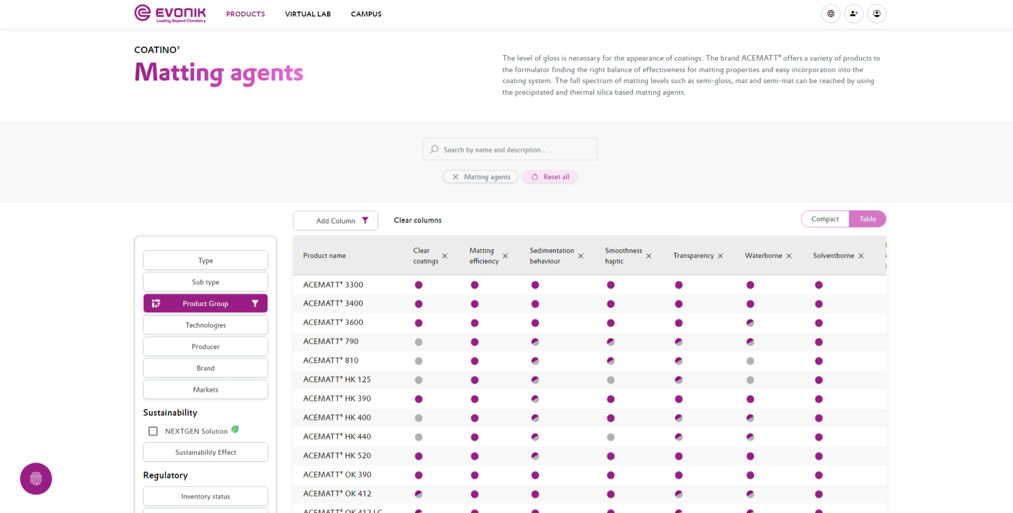The image size is (1013, 513).
Task: Click the filter funnel icon on Add Column
Action: (x=365, y=220)
